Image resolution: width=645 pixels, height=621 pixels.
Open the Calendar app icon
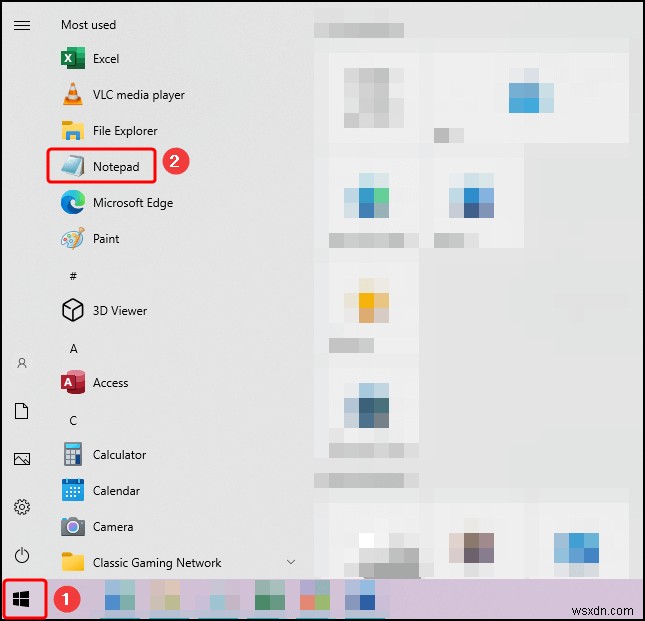[x=73, y=490]
